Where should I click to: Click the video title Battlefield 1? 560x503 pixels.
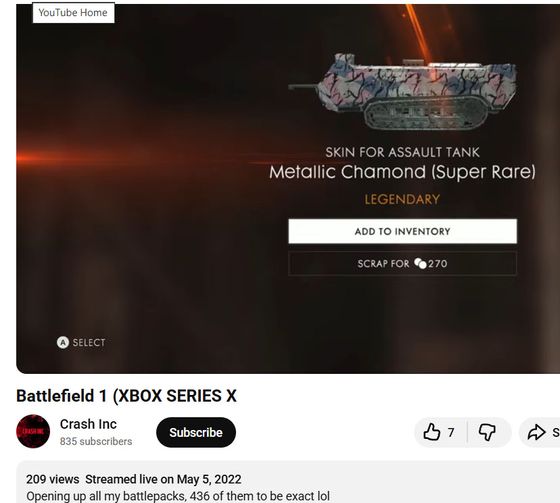(126, 396)
